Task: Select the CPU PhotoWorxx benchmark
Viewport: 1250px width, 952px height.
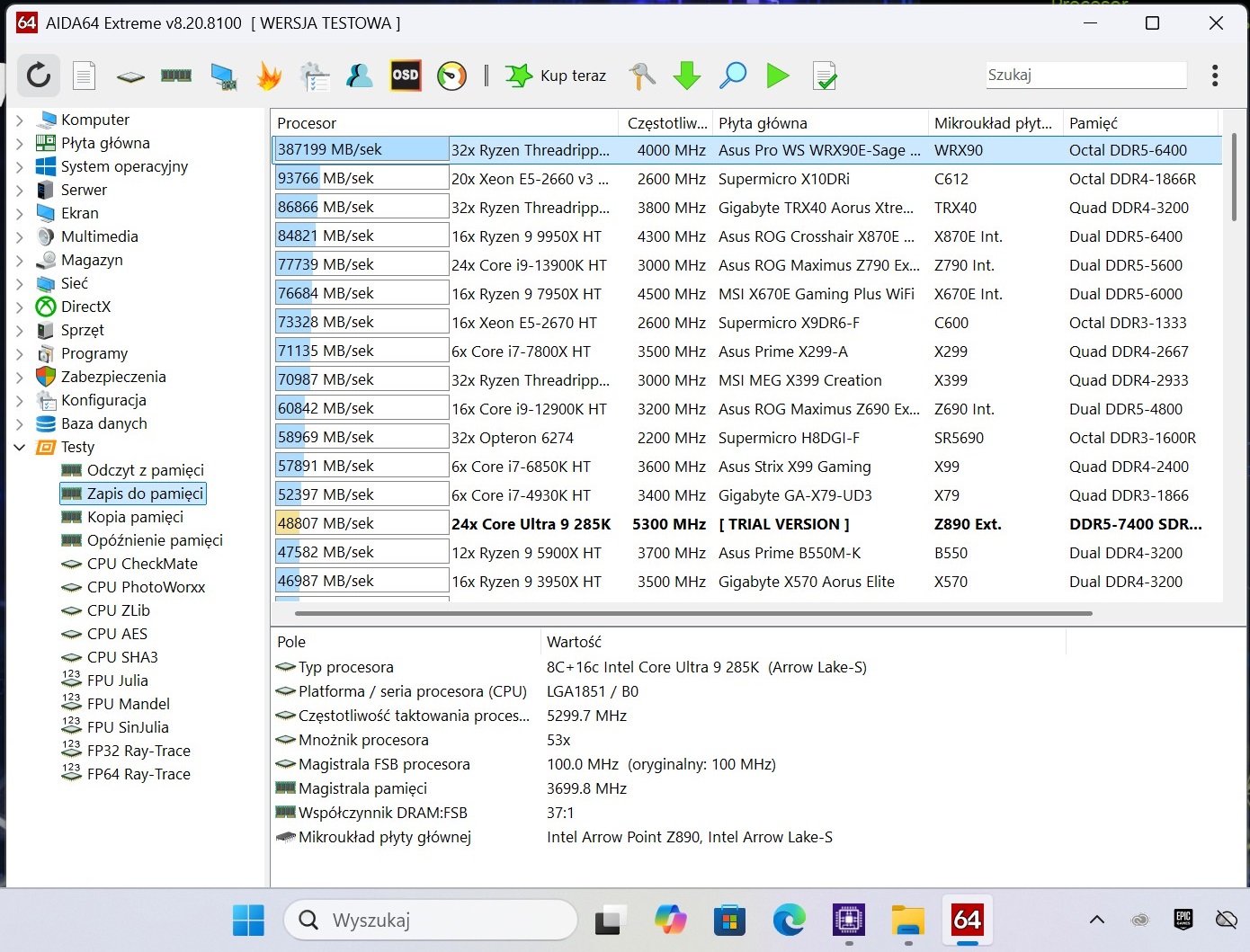Action: point(146,587)
